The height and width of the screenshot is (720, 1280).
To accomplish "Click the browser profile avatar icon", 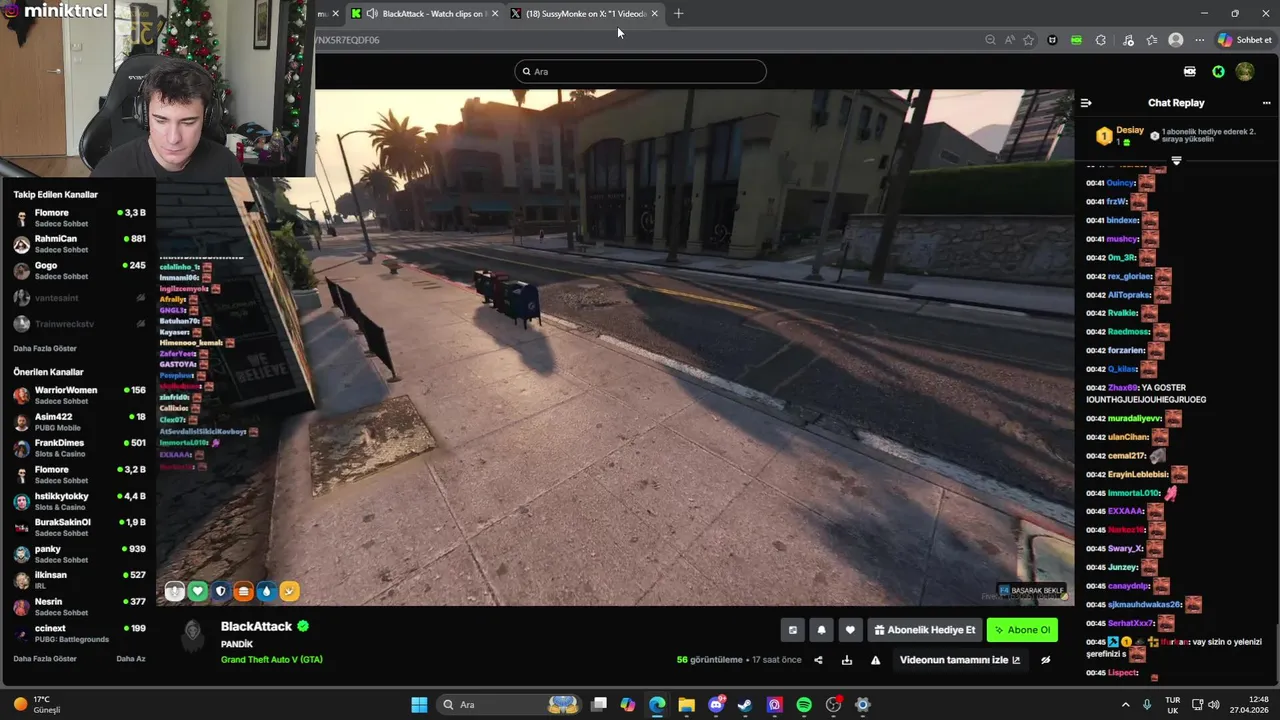I will click(1176, 40).
